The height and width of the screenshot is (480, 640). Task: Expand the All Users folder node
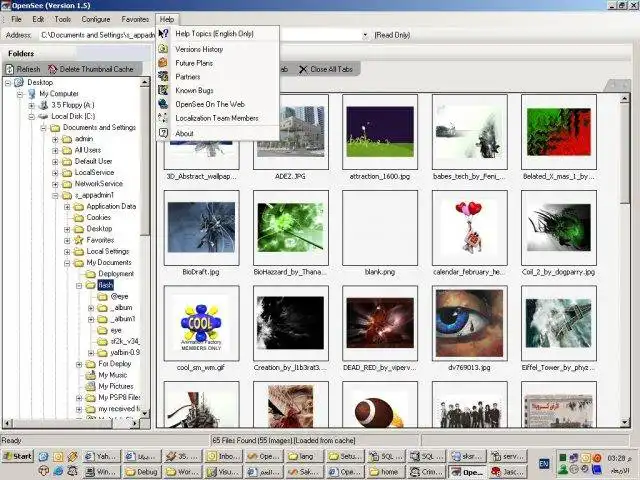point(56,150)
